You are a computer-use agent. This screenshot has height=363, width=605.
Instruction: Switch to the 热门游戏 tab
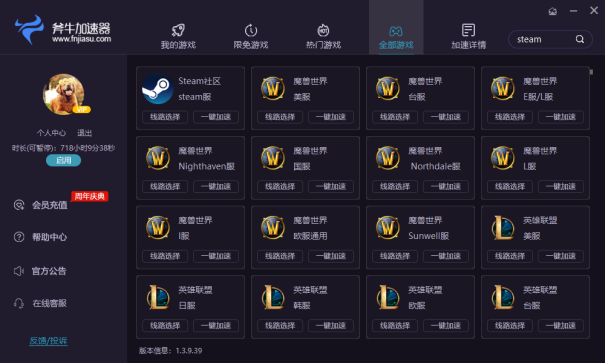point(323,37)
